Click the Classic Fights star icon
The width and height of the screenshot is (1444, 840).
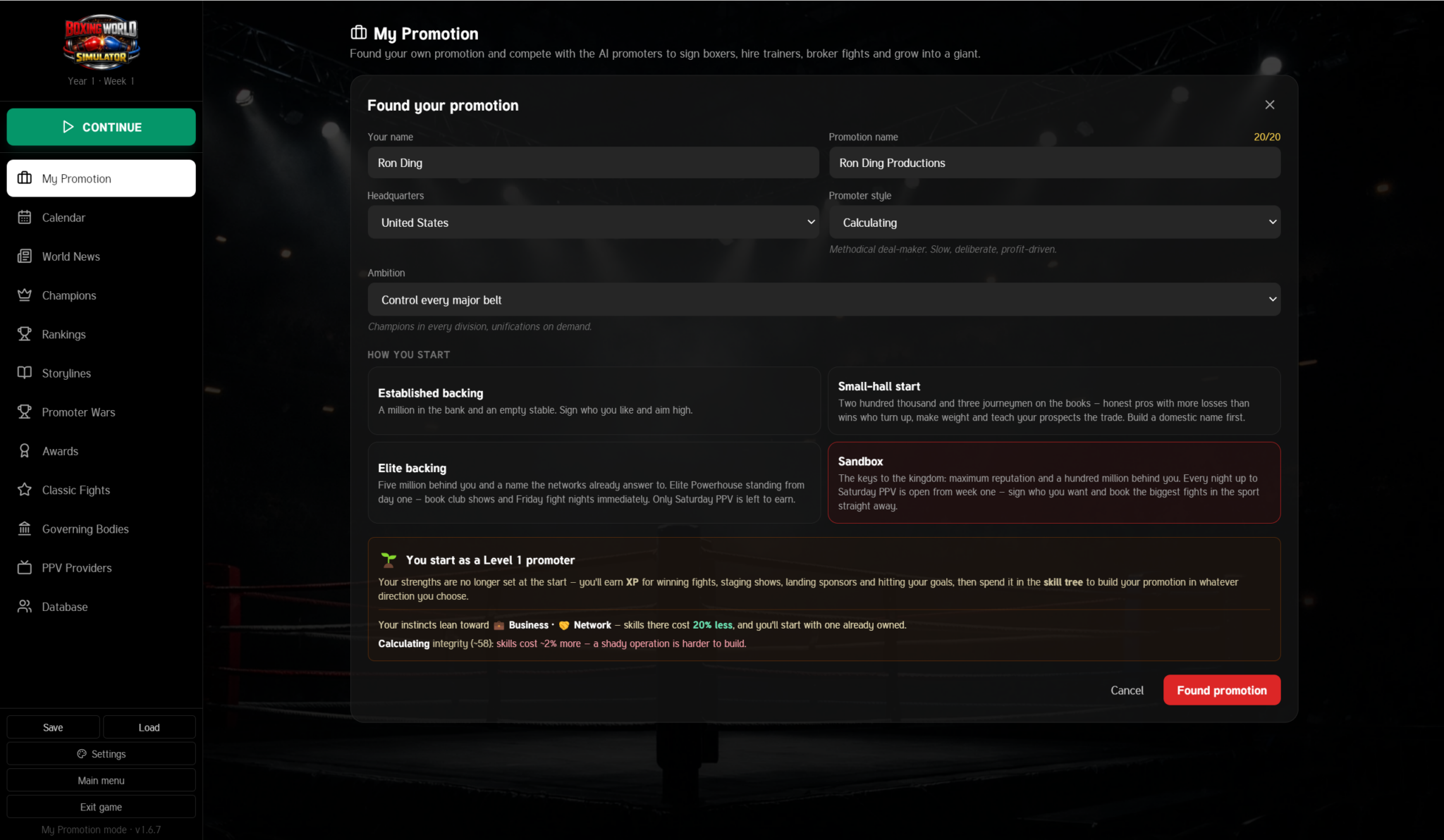click(x=25, y=490)
